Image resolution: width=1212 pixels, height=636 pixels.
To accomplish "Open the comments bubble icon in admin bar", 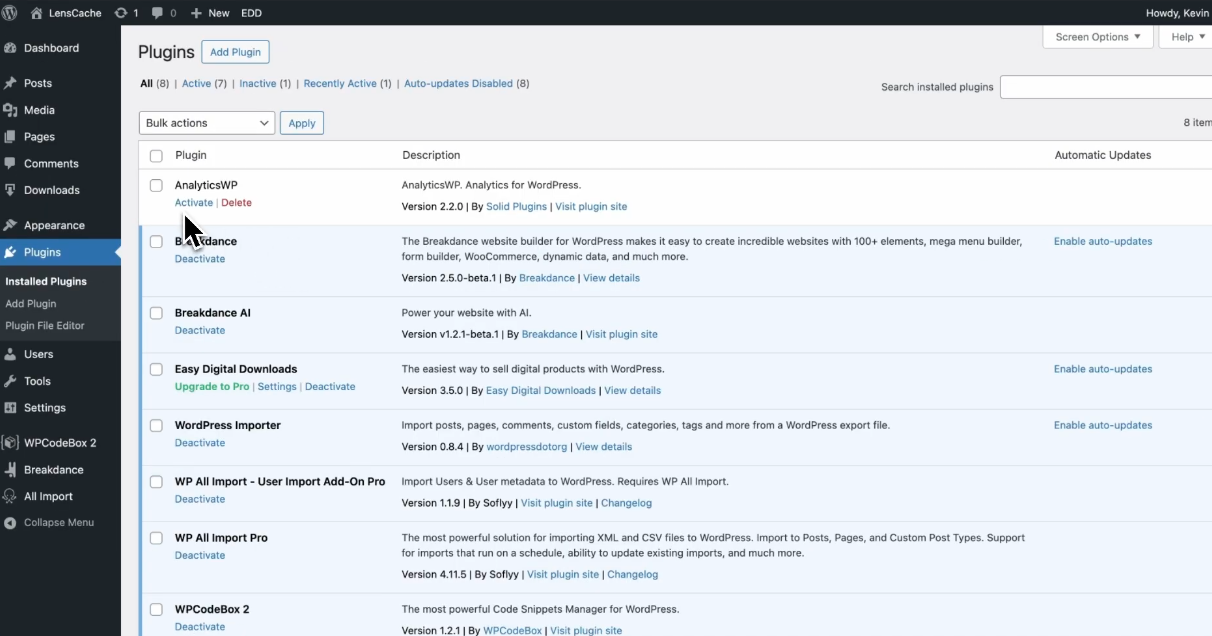I will (x=158, y=13).
